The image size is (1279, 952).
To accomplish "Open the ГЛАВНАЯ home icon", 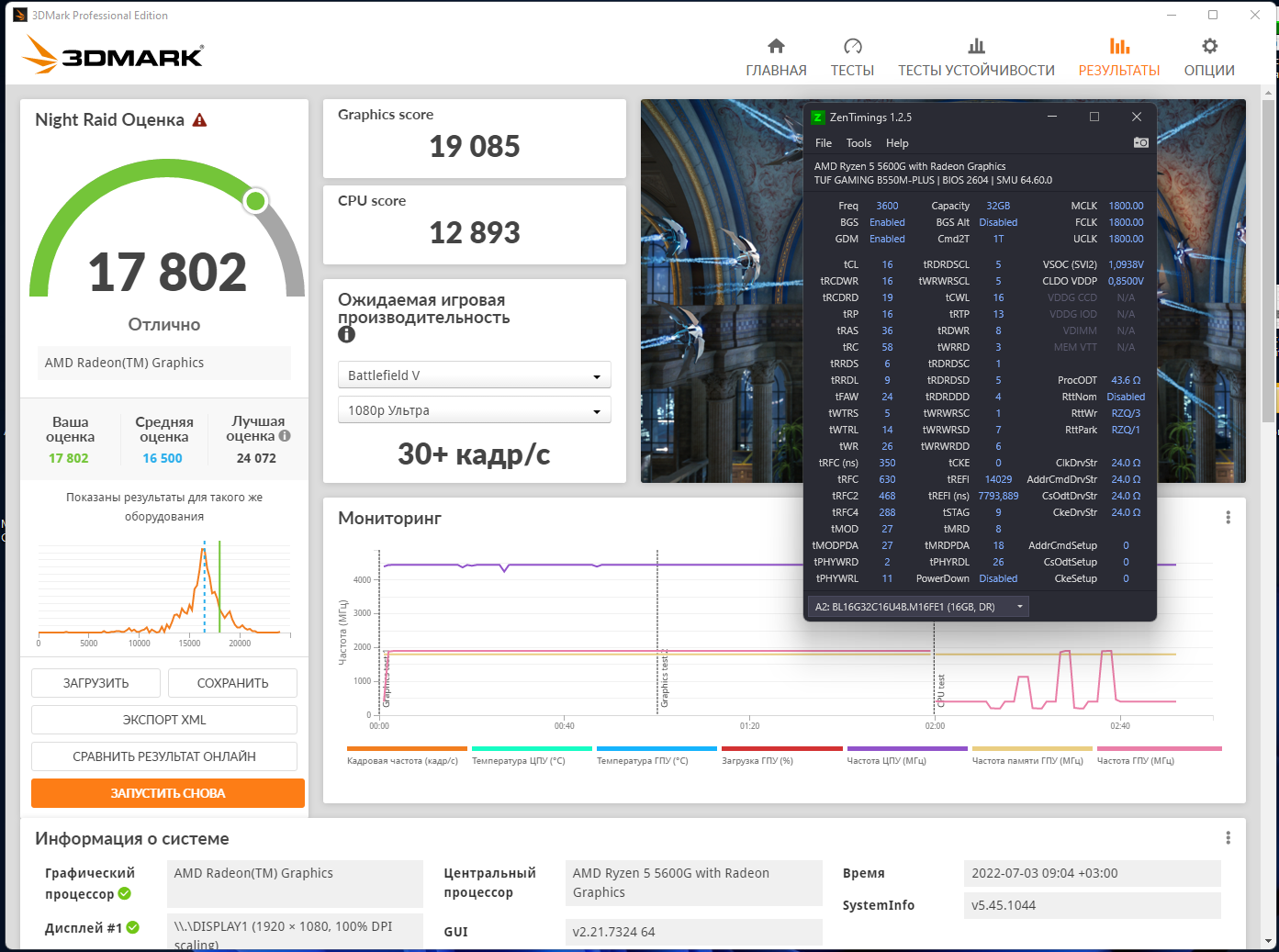I will tap(776, 46).
